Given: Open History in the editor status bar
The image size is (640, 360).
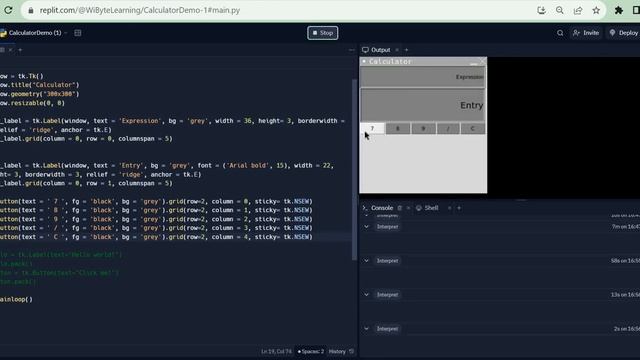Looking at the screenshot, I should (x=337, y=351).
